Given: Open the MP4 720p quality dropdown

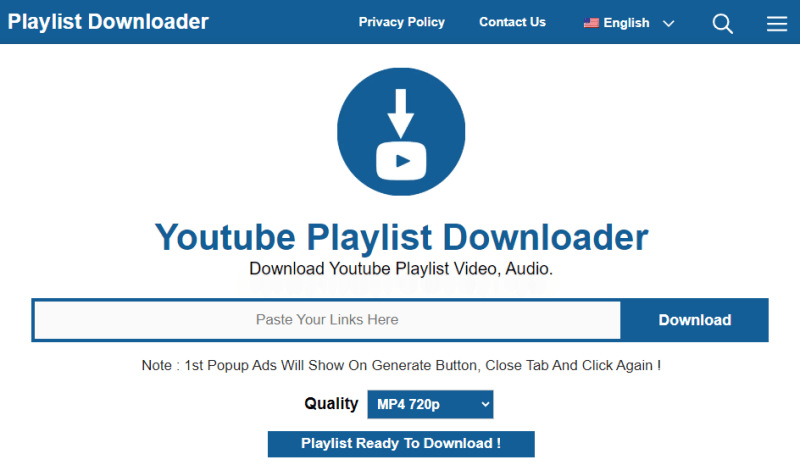Looking at the screenshot, I should (430, 404).
